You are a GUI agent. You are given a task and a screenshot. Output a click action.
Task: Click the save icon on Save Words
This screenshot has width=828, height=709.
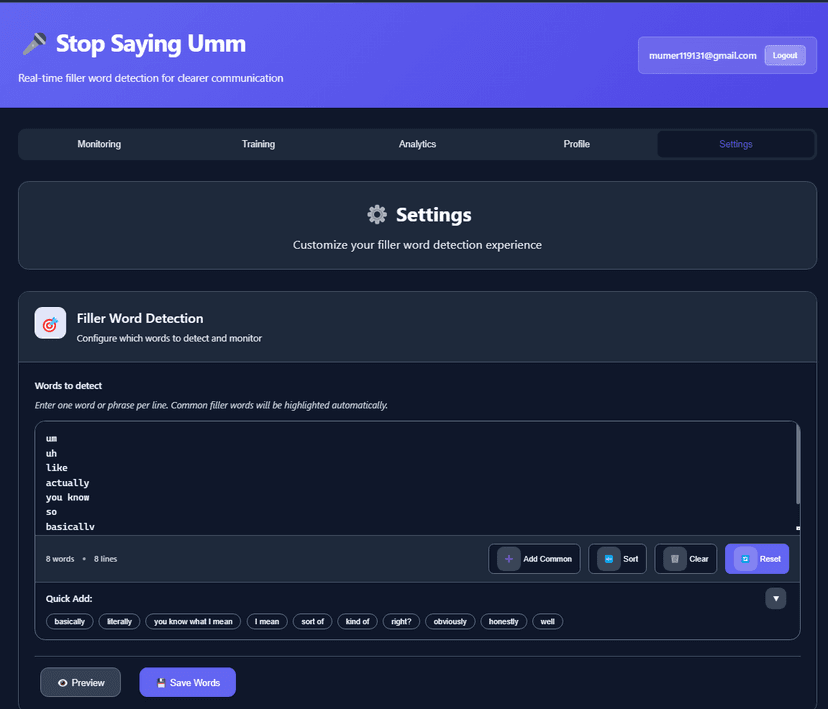[160, 682]
